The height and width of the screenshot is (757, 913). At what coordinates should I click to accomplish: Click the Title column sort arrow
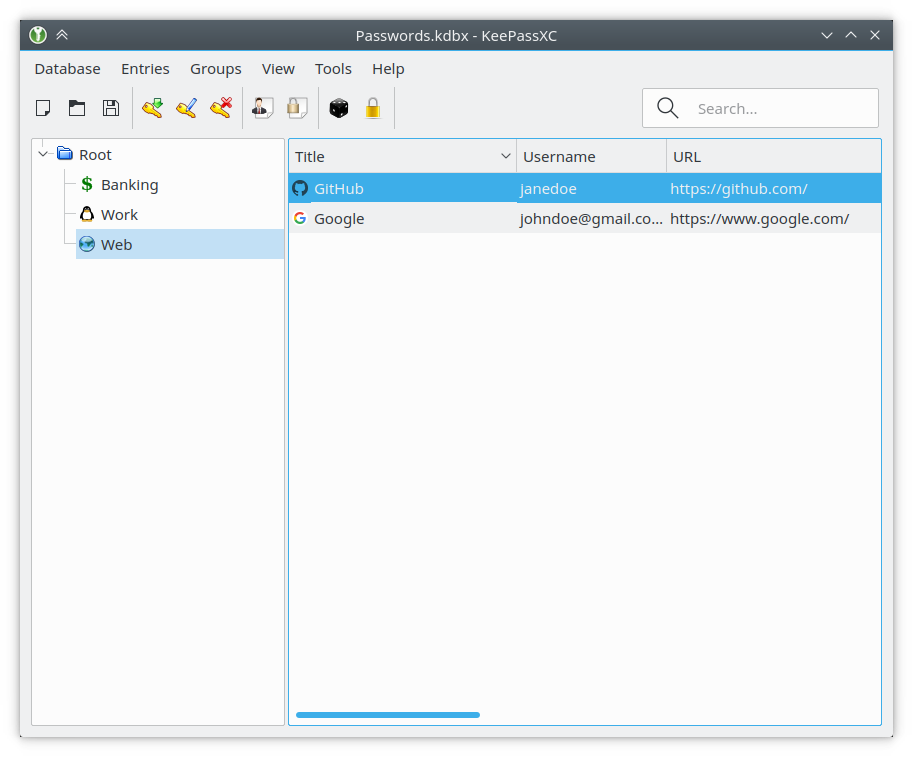coord(505,156)
